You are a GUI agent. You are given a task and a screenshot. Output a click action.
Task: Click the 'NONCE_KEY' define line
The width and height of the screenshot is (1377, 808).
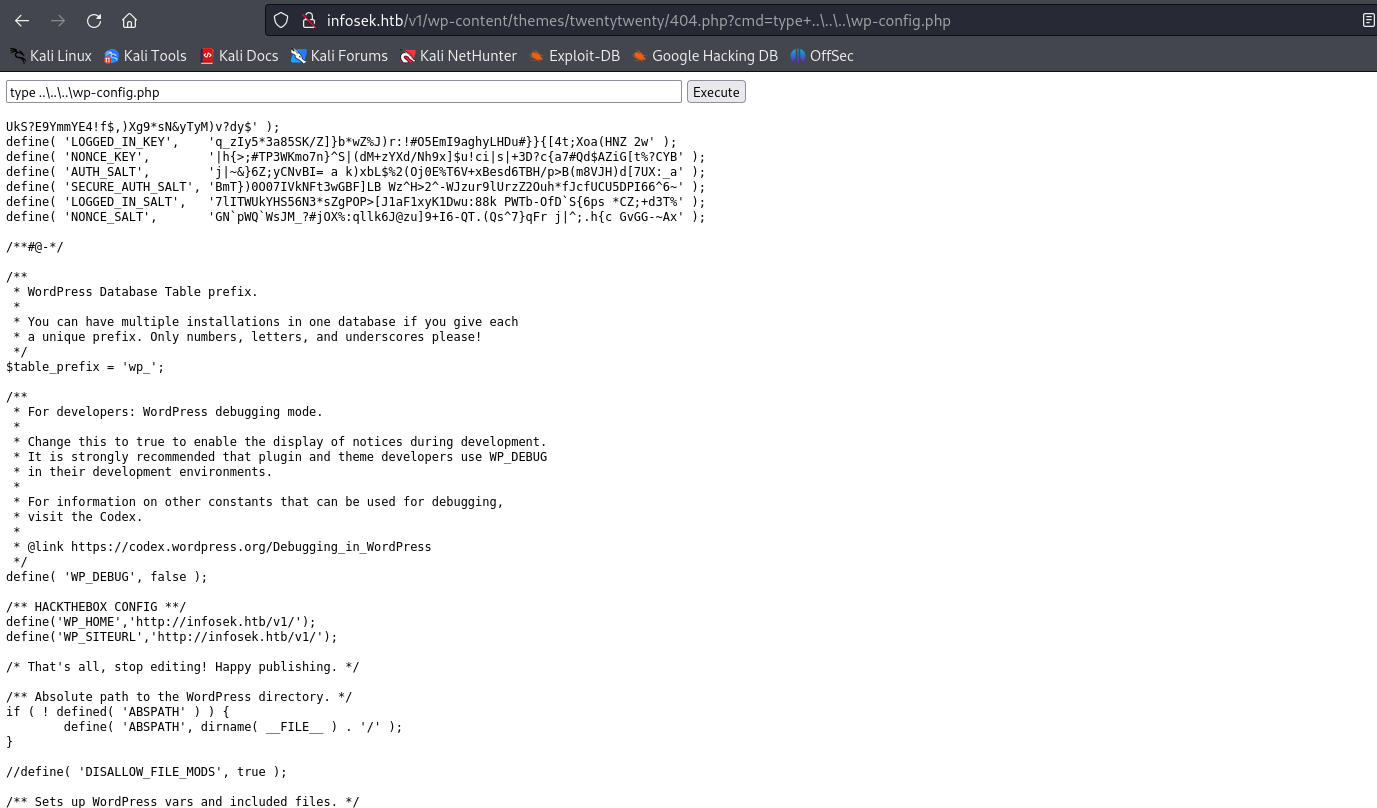pyautogui.click(x=356, y=157)
